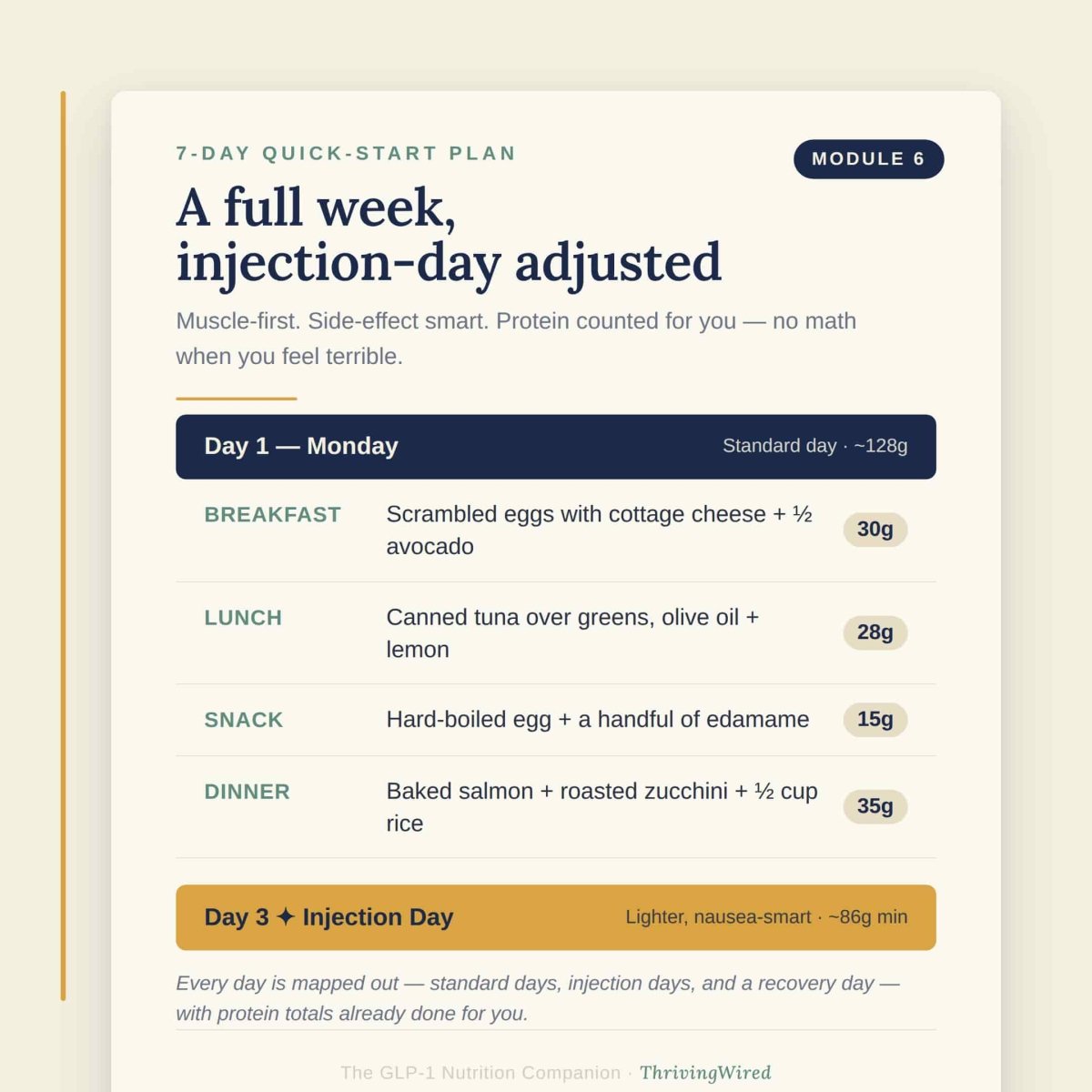Click the scrambled eggs breakfast description
1092x1092 pixels.
600,531
